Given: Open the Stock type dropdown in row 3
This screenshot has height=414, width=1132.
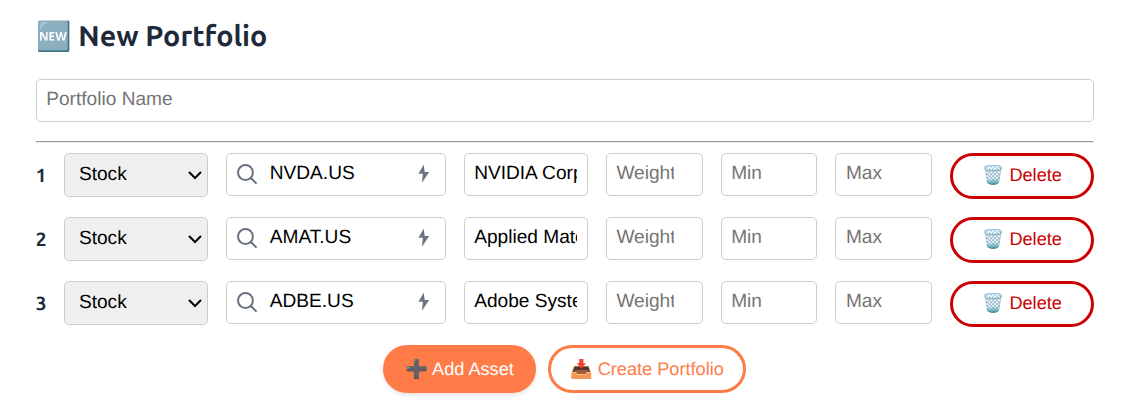Looking at the screenshot, I should point(136,302).
